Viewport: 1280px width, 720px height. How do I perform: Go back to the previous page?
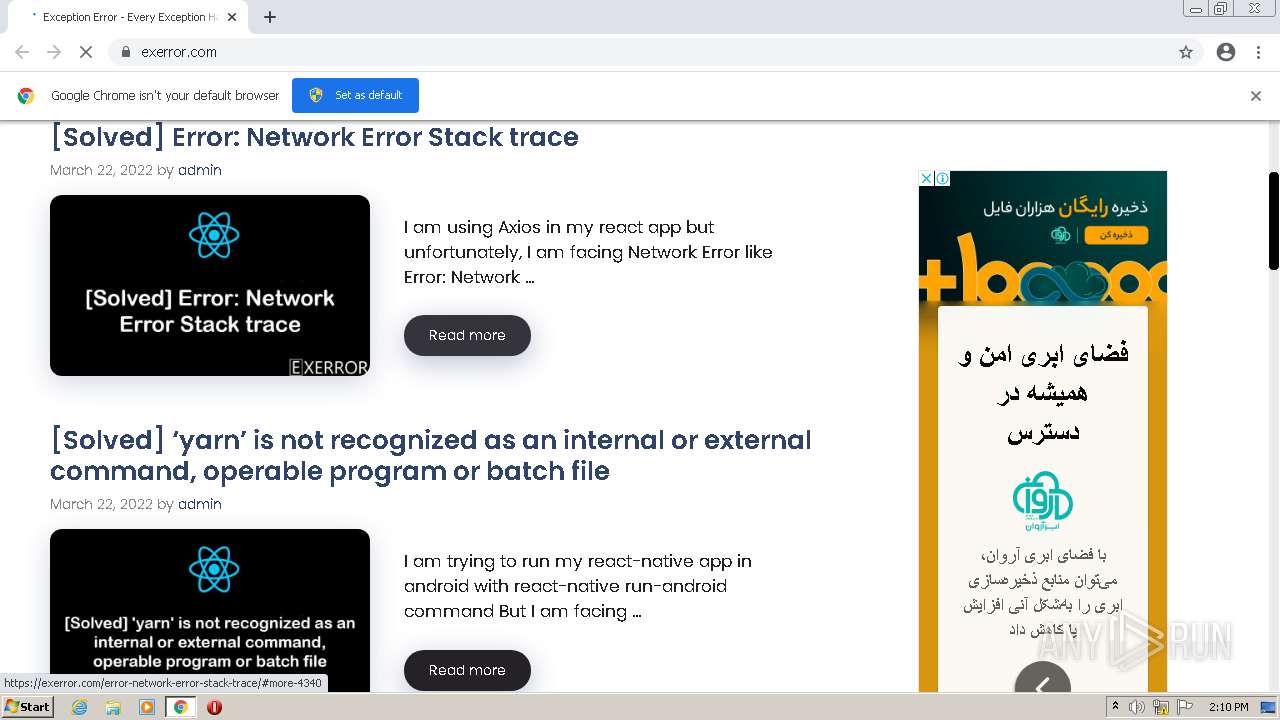click(x=22, y=52)
